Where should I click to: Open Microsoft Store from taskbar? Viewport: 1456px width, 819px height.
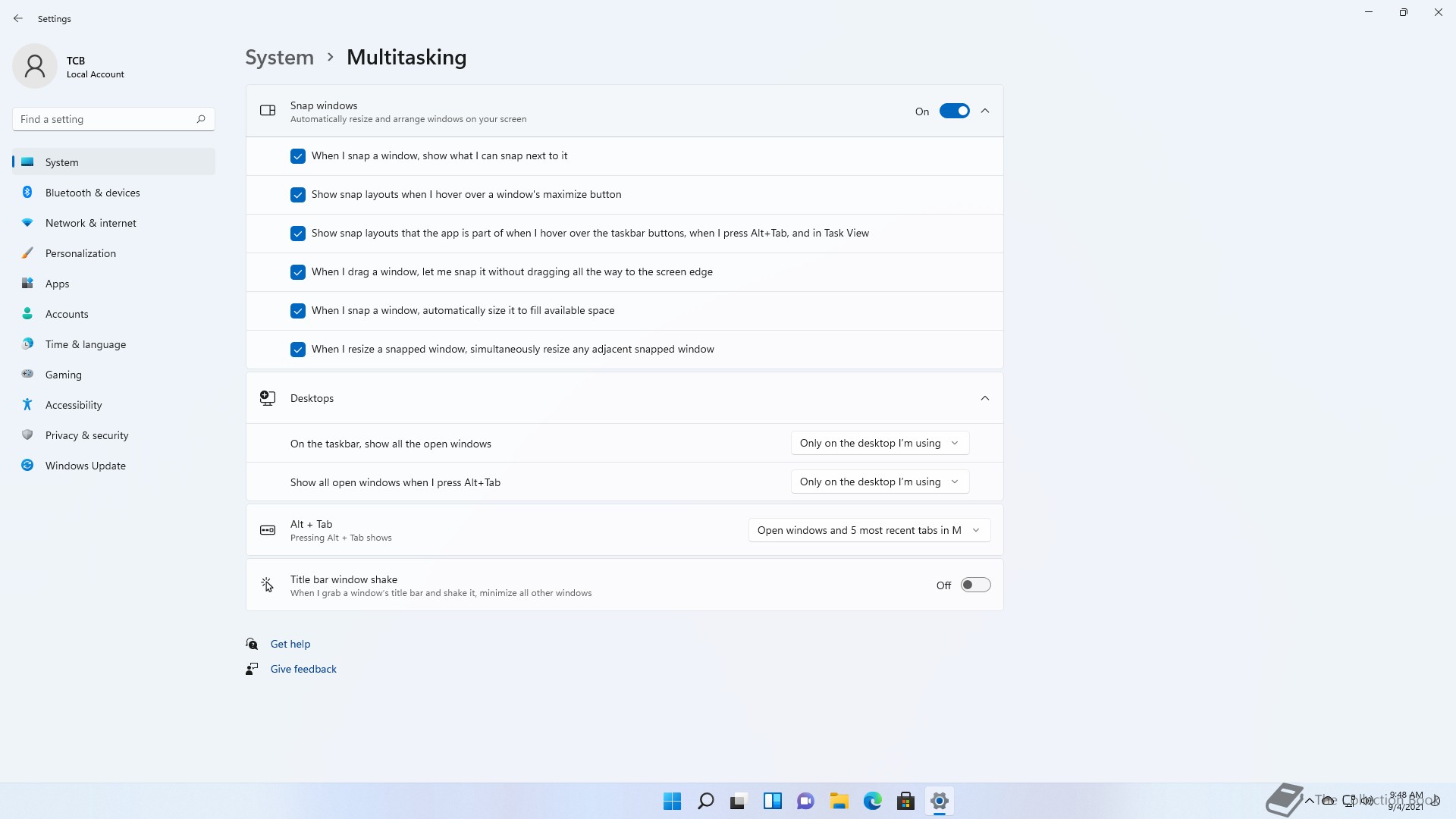pyautogui.click(x=905, y=802)
